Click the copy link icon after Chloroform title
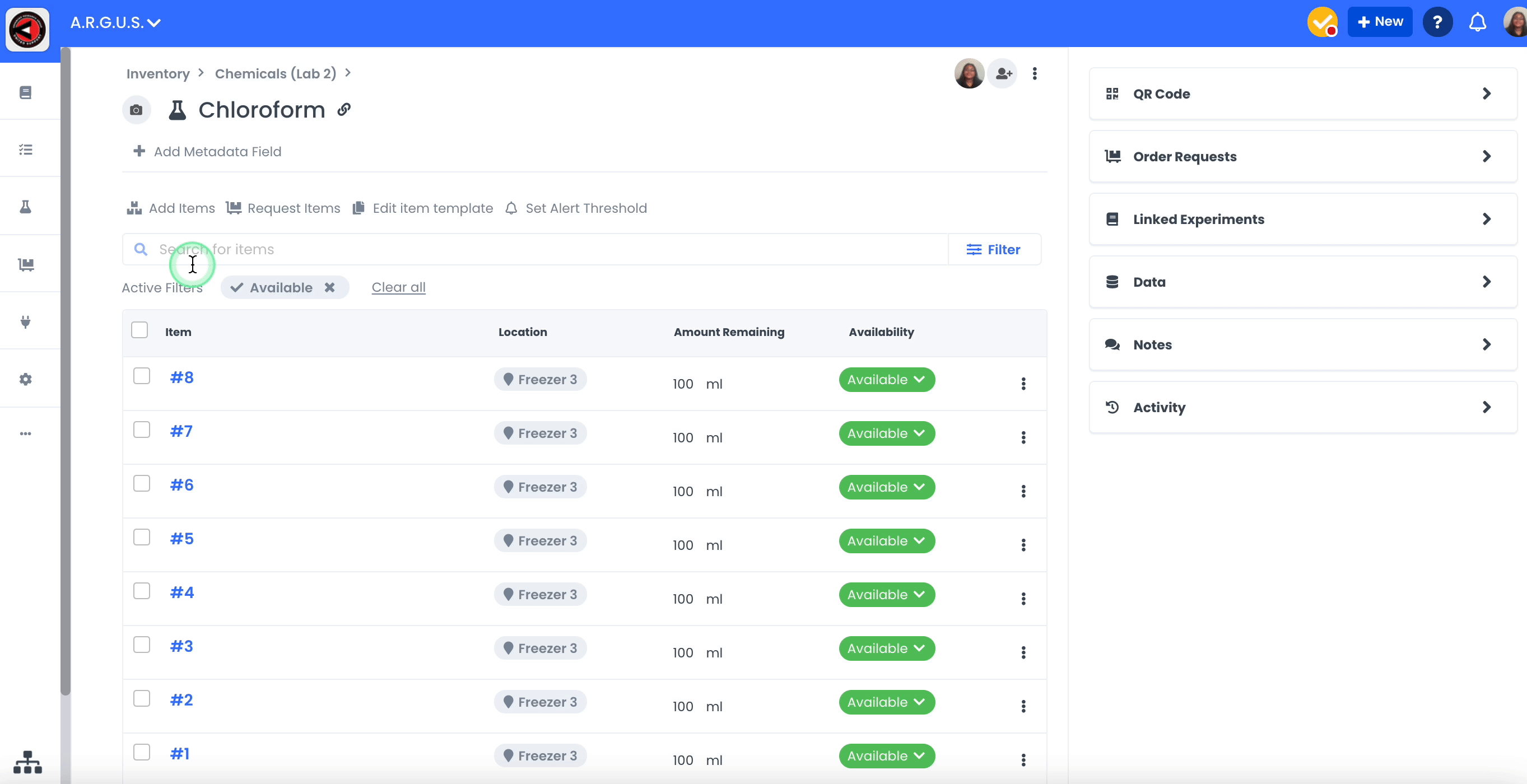This screenshot has width=1527, height=784. point(344,110)
